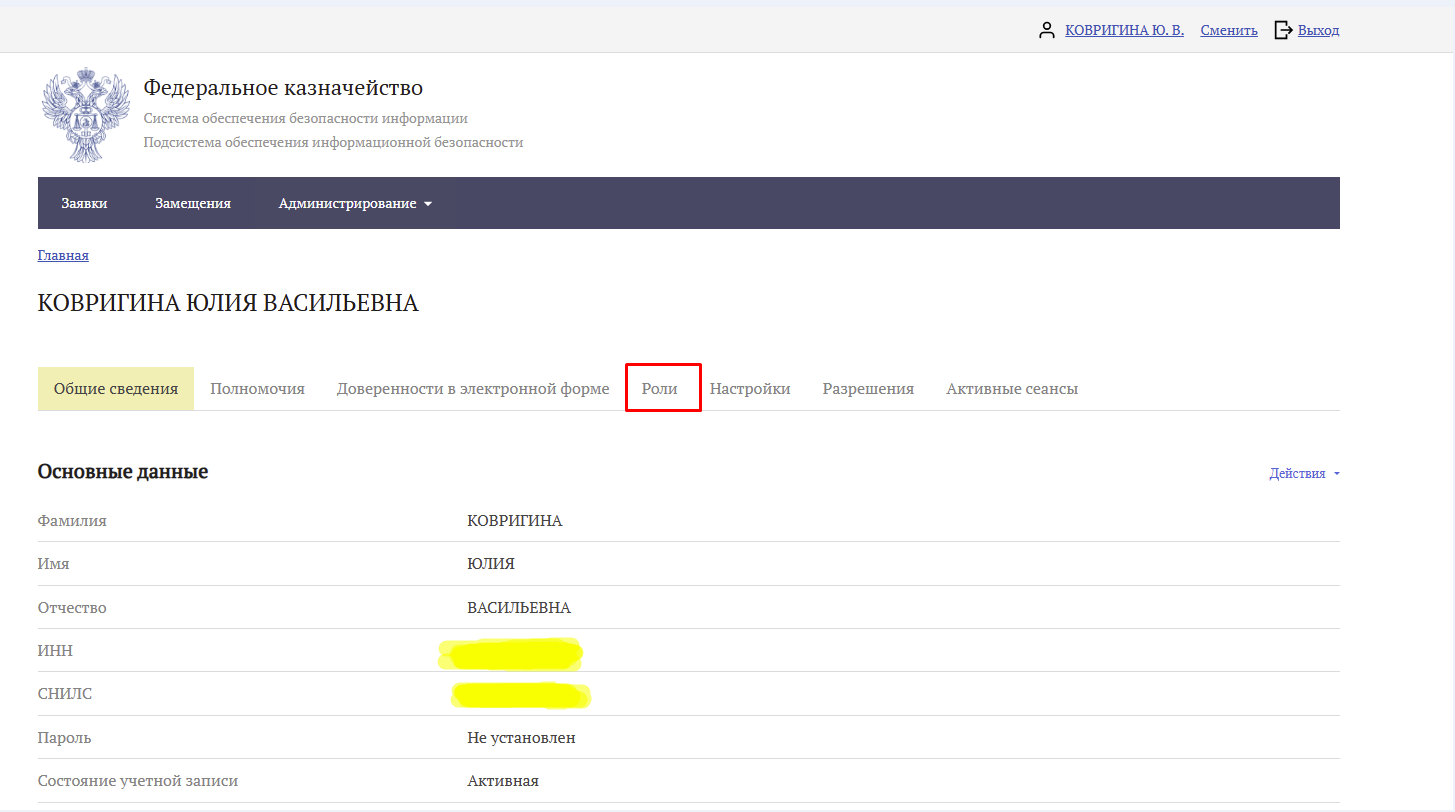The height and width of the screenshot is (812, 1455).
Task: Open the Настройки tab
Action: 750,389
